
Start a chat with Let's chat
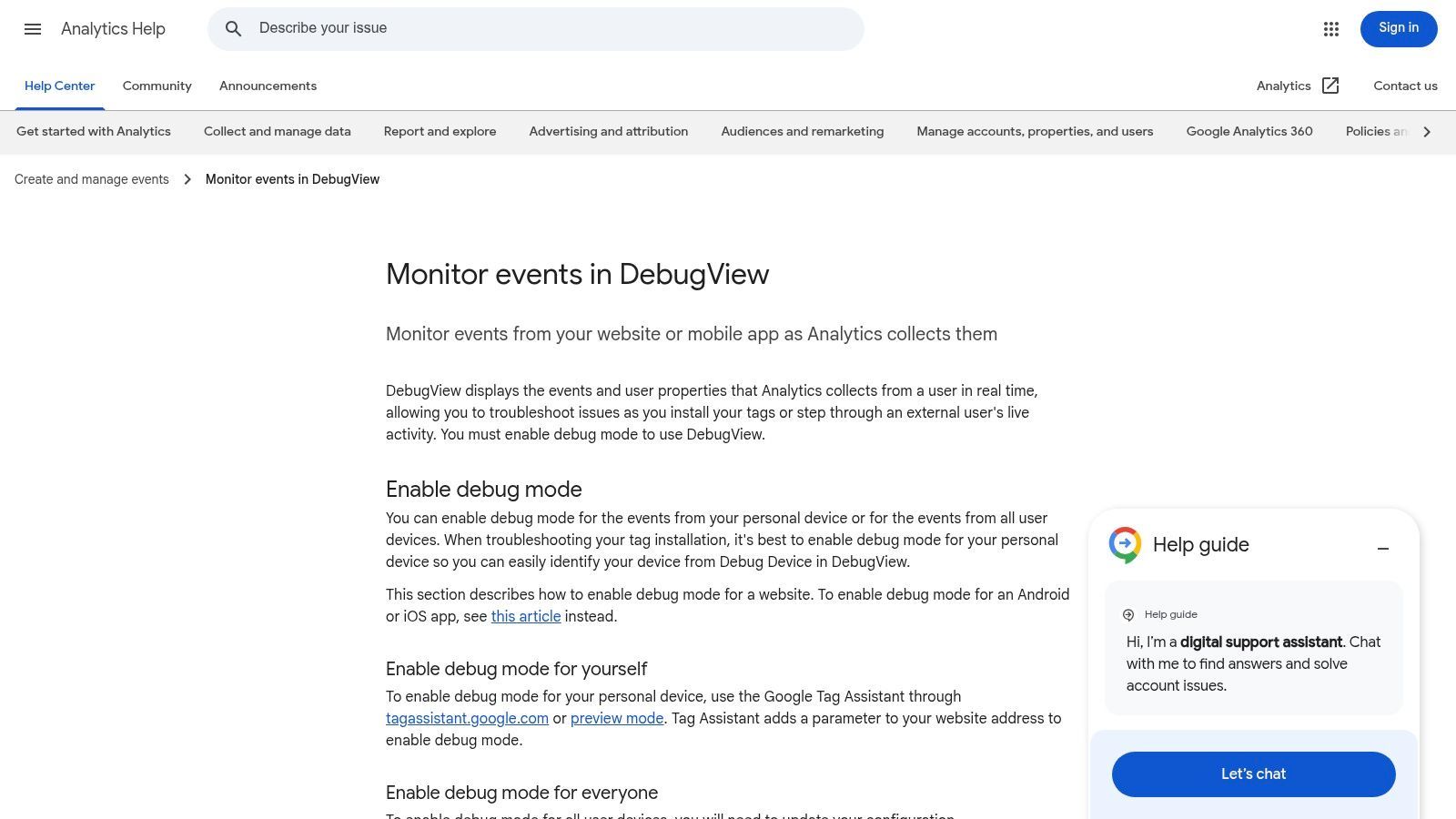(x=1254, y=774)
